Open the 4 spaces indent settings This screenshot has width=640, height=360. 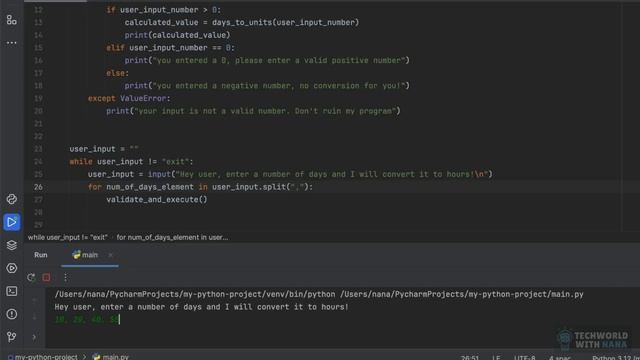560,358
